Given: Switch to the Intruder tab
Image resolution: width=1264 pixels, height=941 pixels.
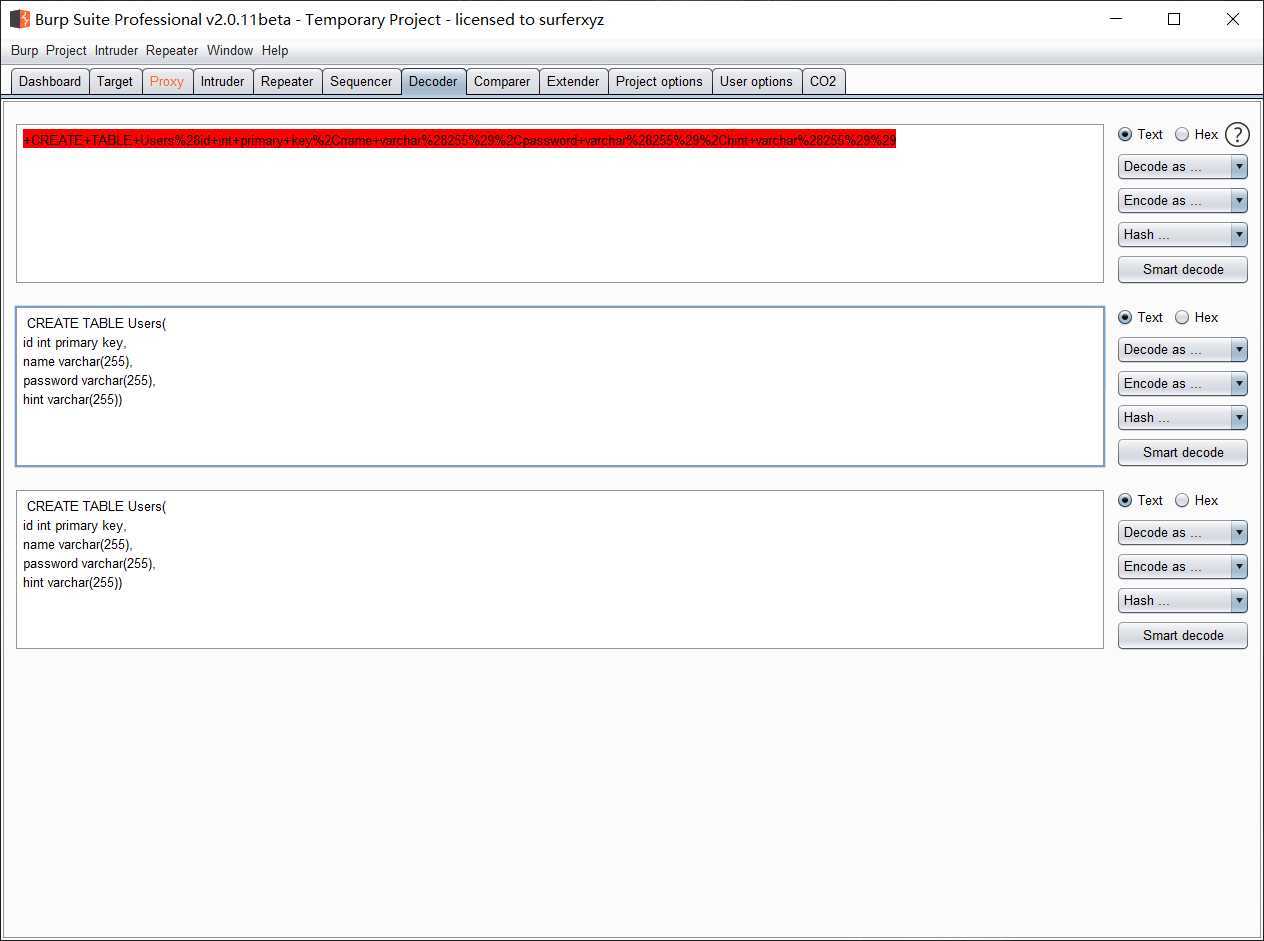Looking at the screenshot, I should [222, 81].
